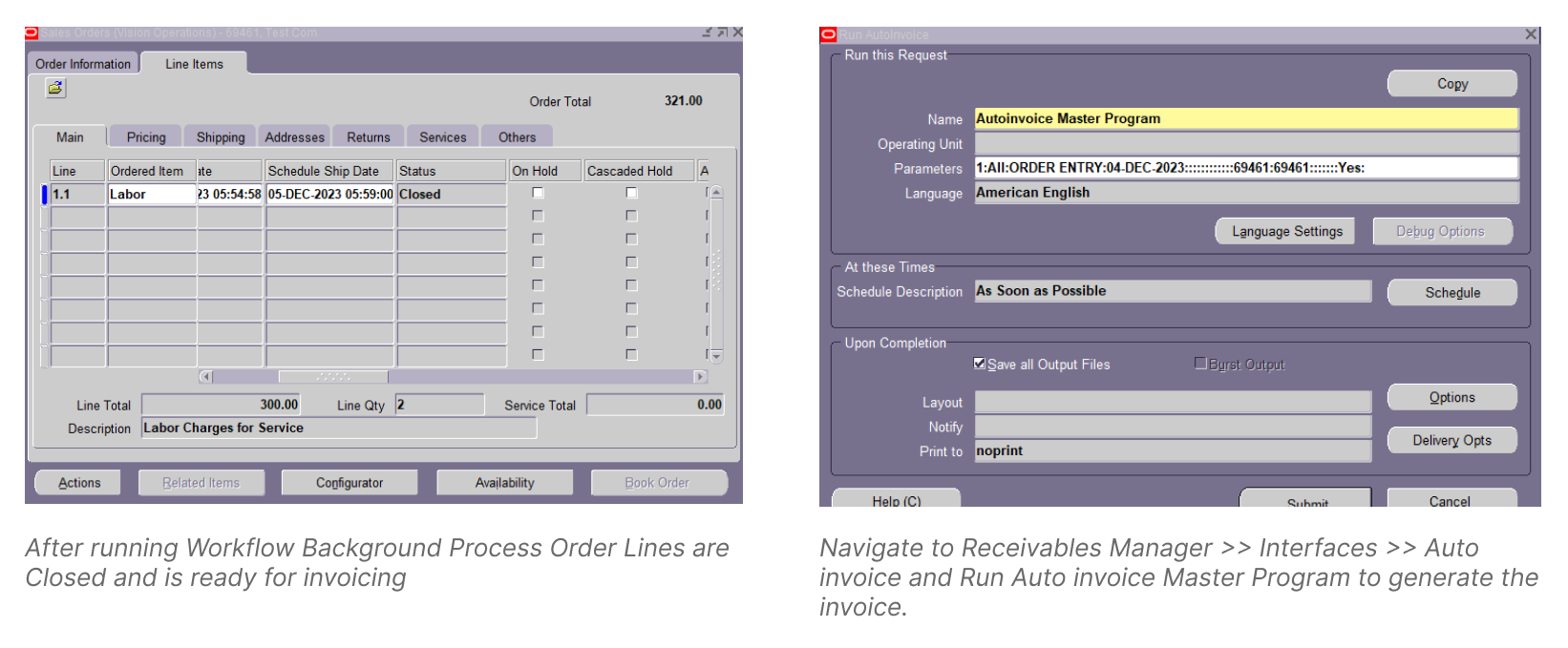The width and height of the screenshot is (1568, 648).
Task: Select the line number cell 1.1
Action: tap(77, 194)
